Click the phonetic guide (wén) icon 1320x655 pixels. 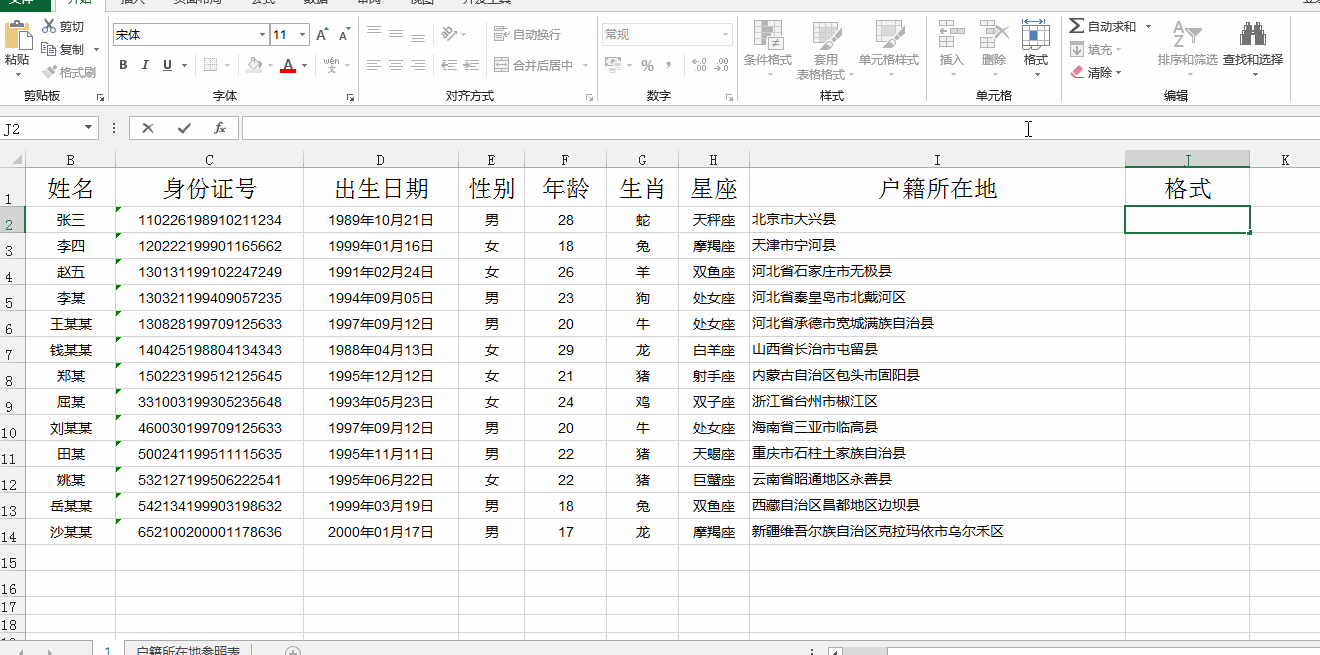330,65
